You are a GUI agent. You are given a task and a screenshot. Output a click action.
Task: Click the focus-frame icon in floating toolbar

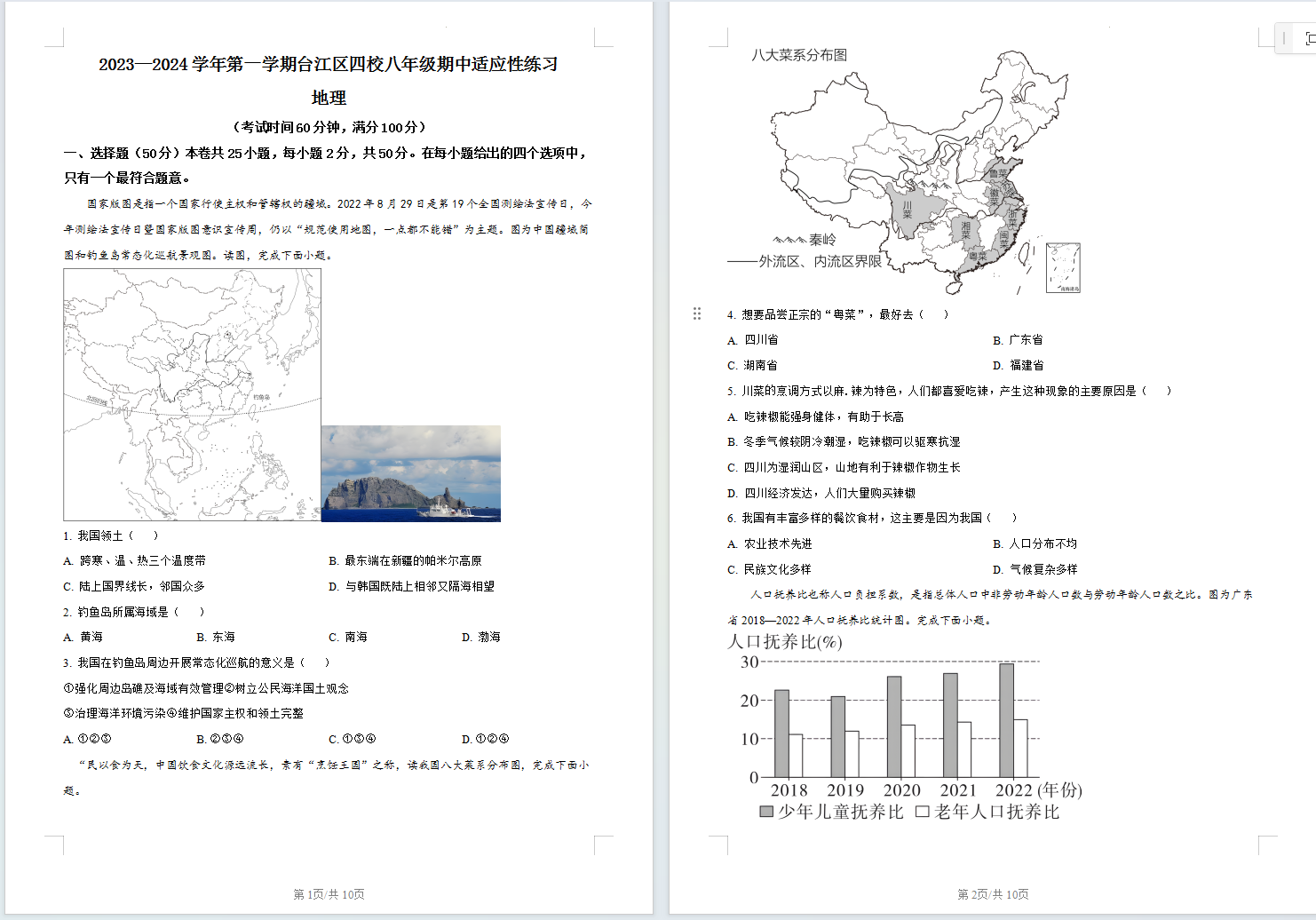pos(1310,38)
